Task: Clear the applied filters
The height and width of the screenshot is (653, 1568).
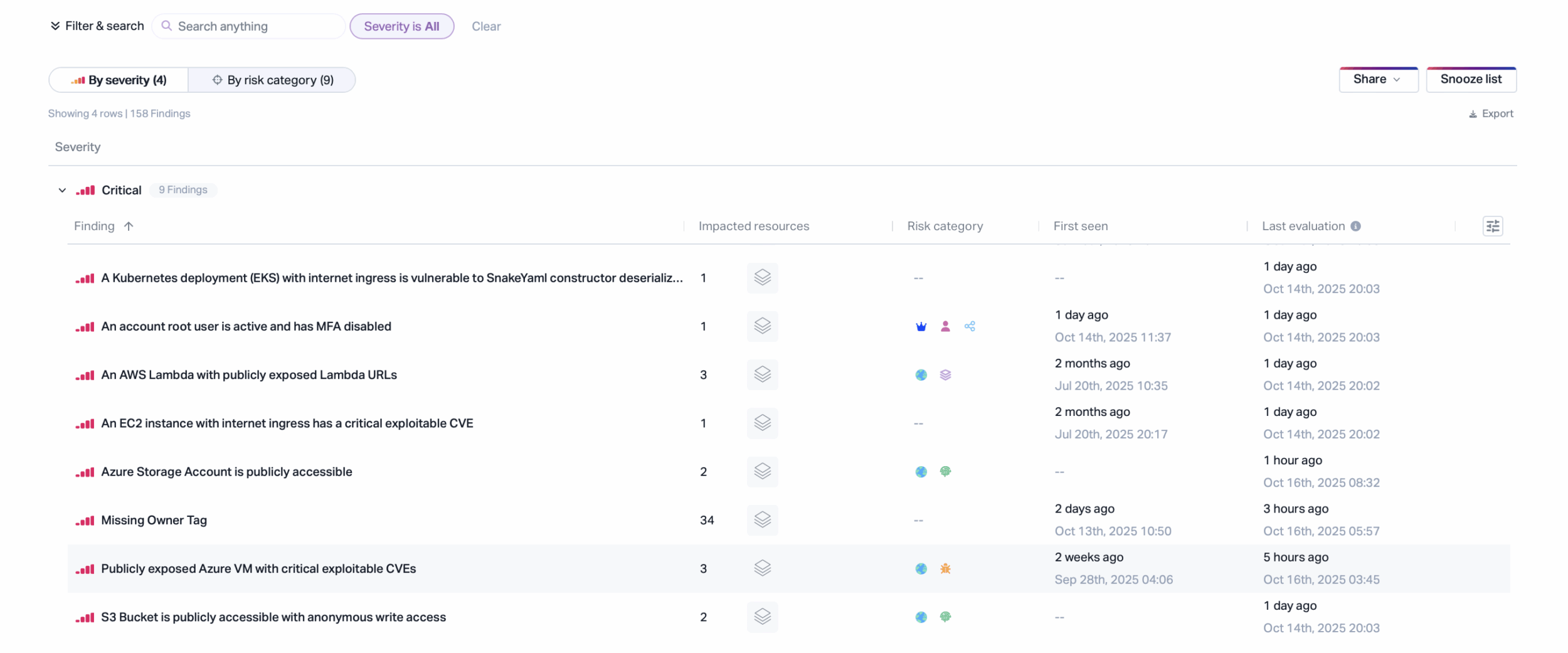Action: 486,26
